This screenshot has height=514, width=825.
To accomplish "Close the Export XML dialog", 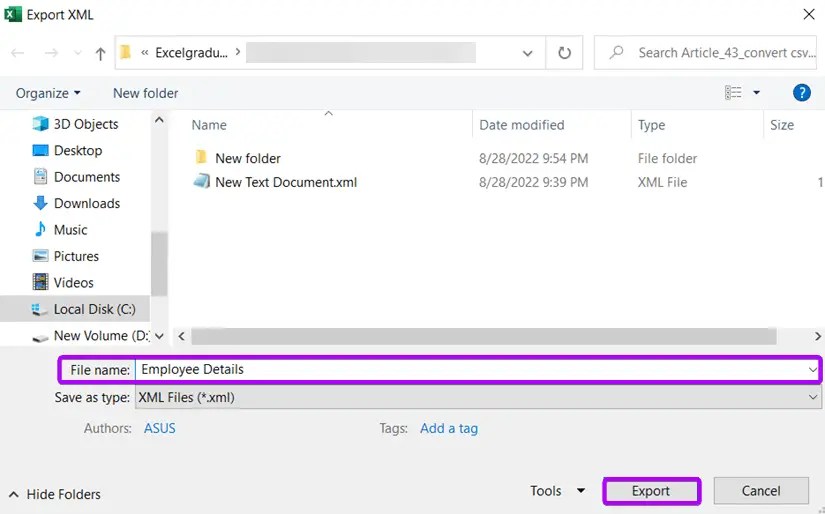I will (x=809, y=14).
